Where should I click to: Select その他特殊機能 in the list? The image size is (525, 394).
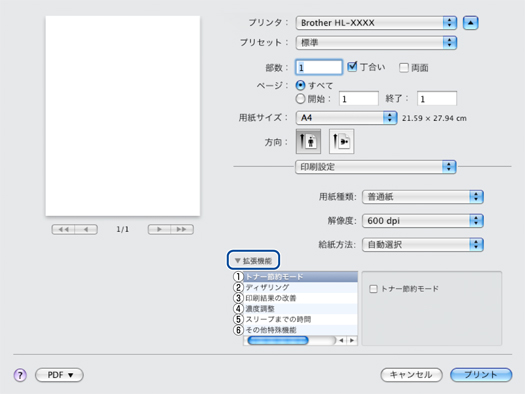click(300, 330)
